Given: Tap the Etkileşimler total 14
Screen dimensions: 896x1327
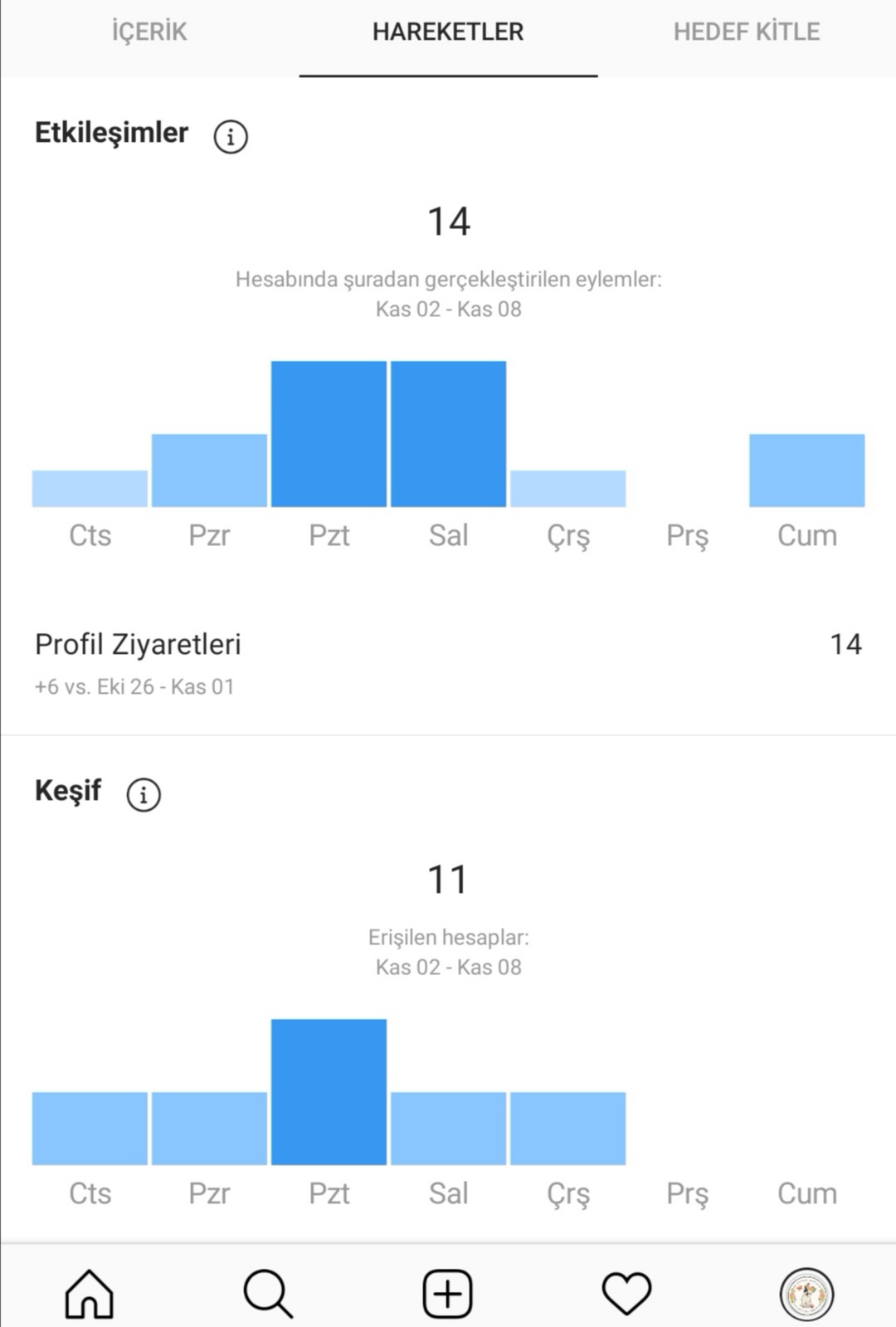Looking at the screenshot, I should [449, 222].
